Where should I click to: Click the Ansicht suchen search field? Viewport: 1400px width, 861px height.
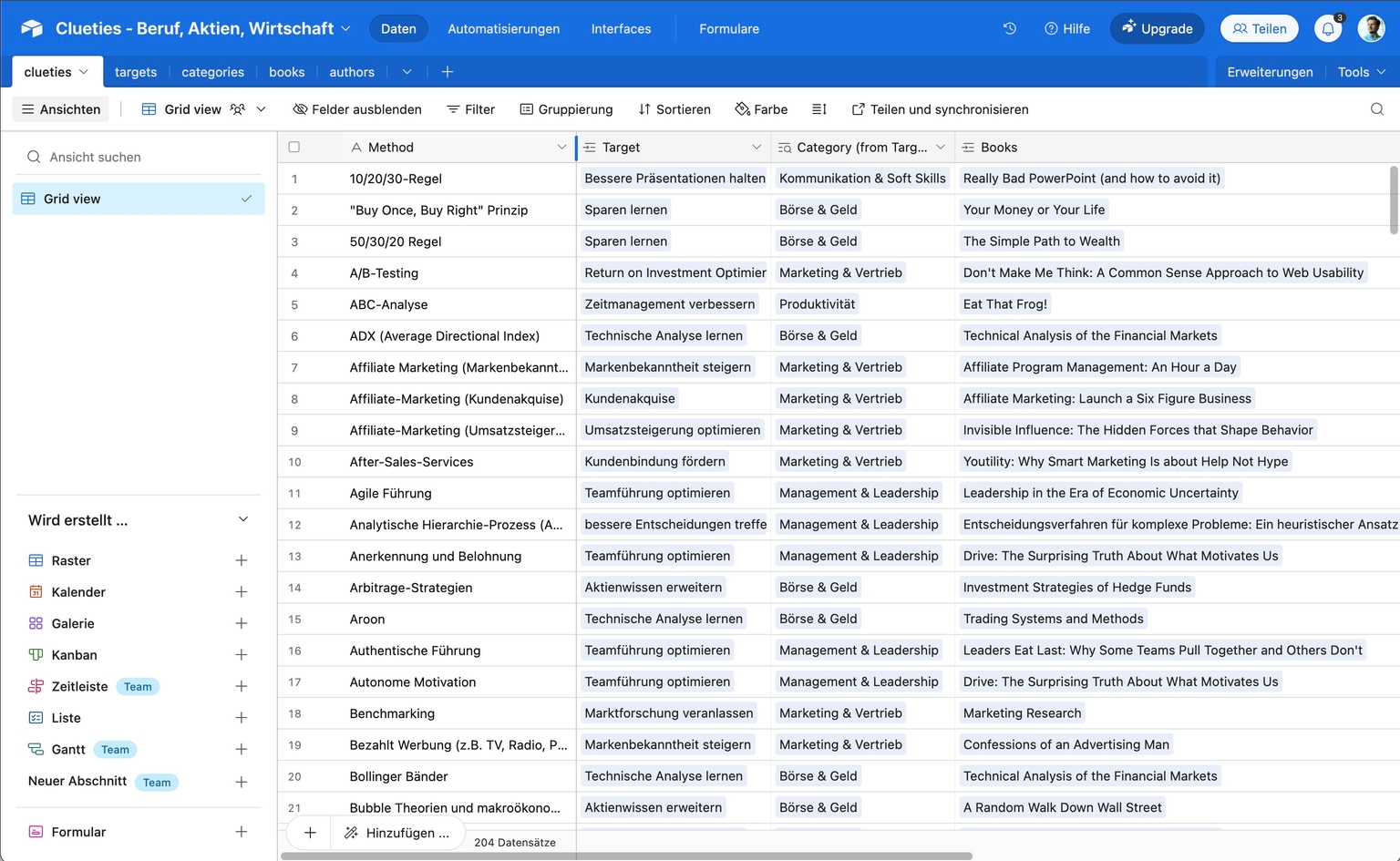pos(139,157)
